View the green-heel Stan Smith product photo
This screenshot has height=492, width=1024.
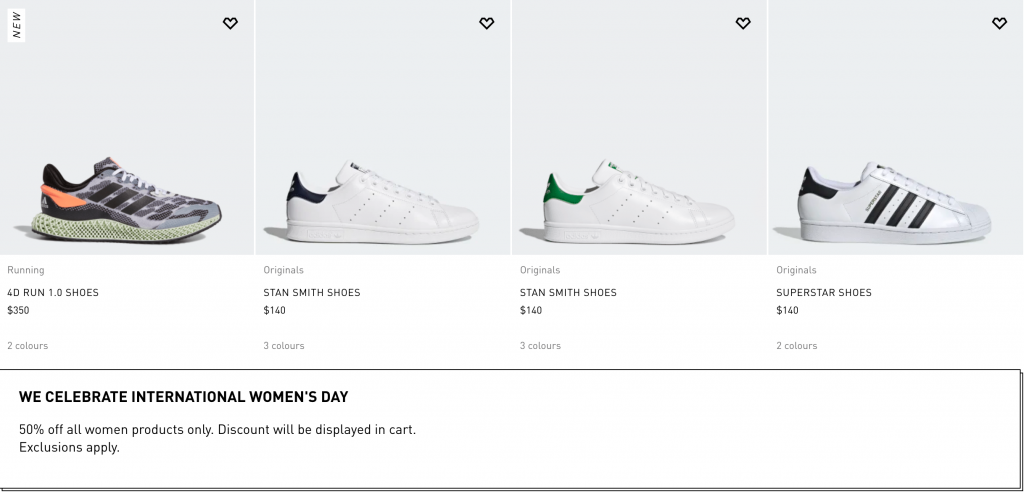(x=639, y=201)
